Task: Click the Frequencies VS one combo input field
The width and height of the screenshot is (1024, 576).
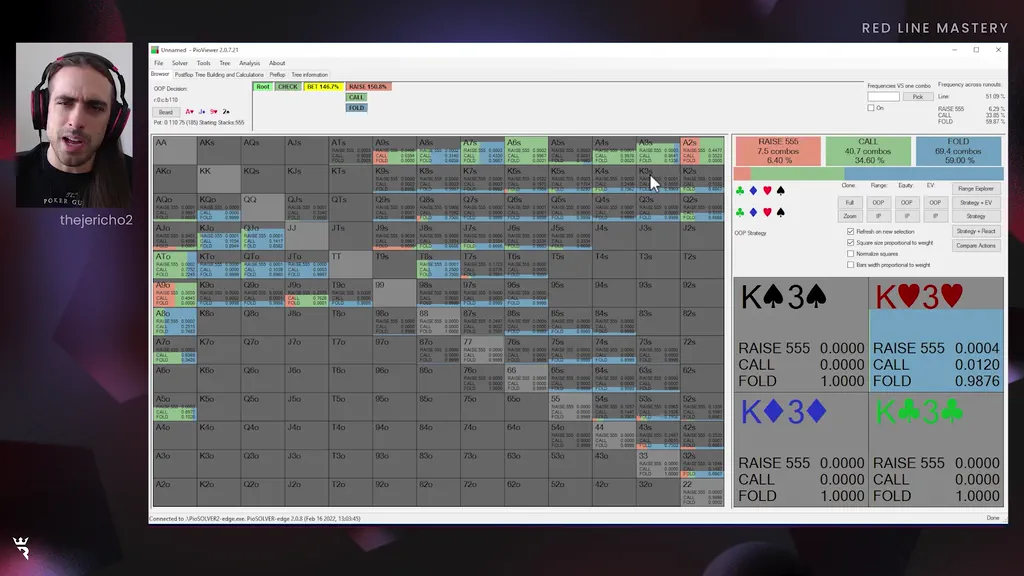Action: (884, 97)
